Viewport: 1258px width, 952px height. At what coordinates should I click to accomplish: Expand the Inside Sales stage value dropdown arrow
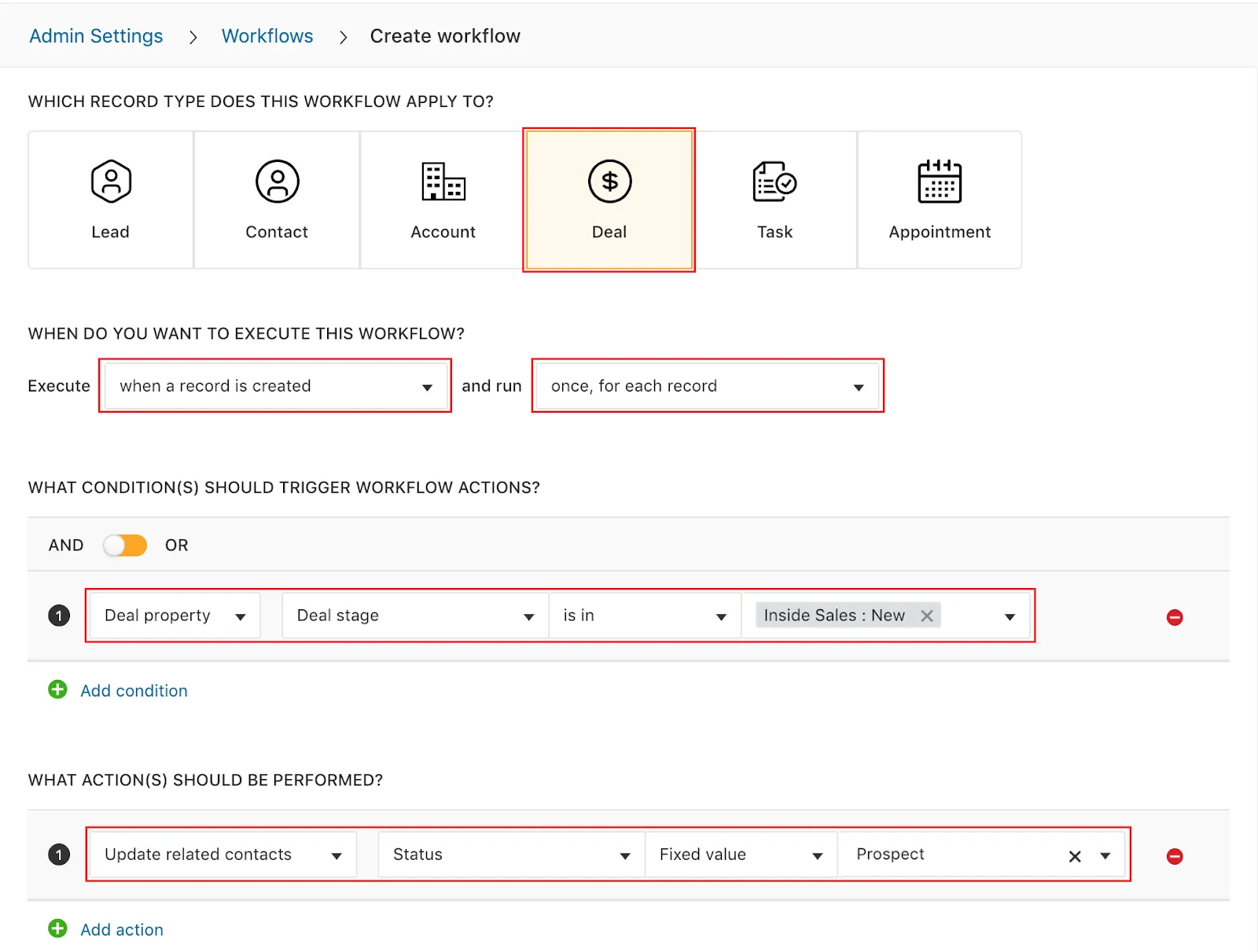pos(1010,617)
